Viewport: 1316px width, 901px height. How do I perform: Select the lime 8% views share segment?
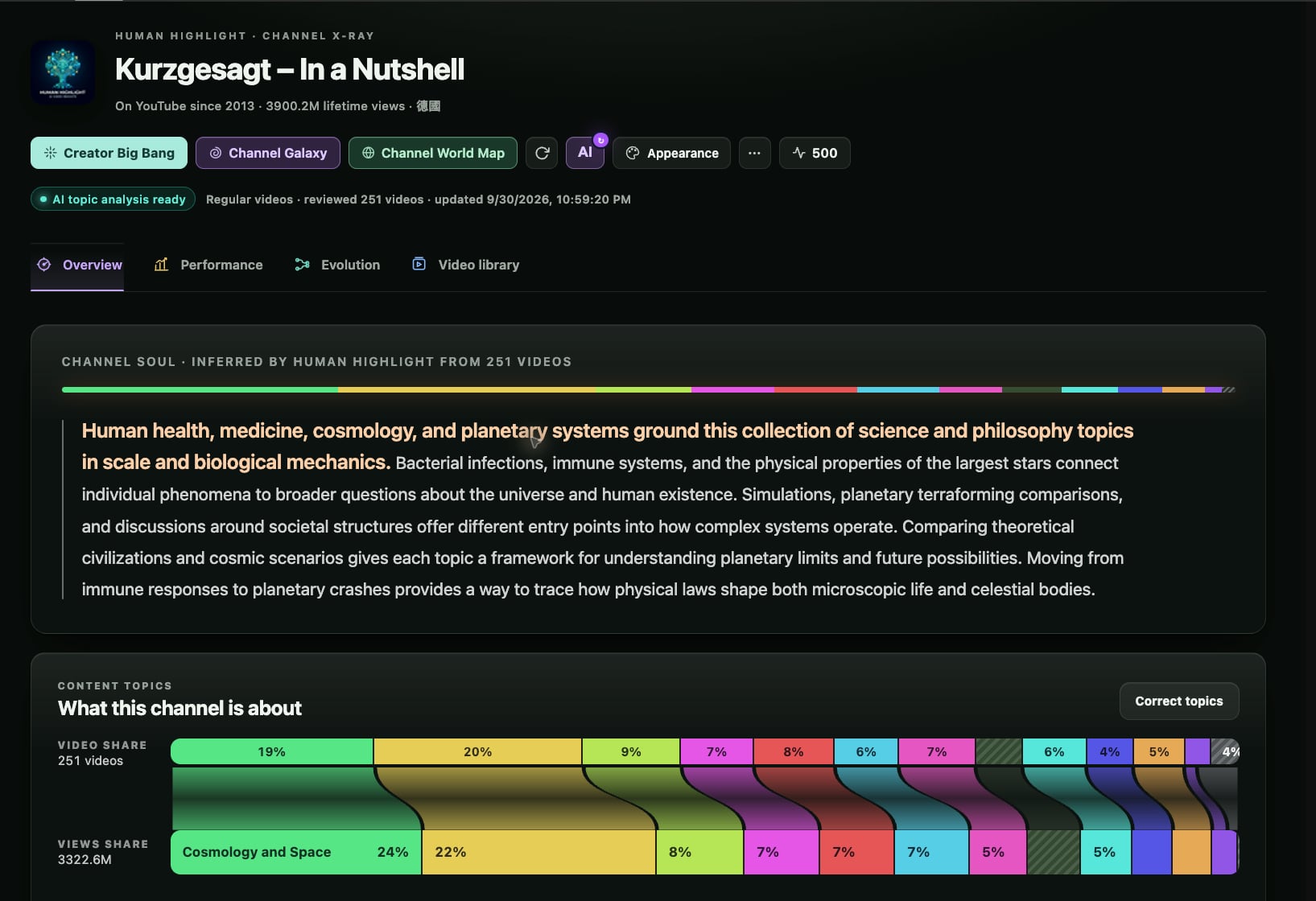(x=699, y=852)
